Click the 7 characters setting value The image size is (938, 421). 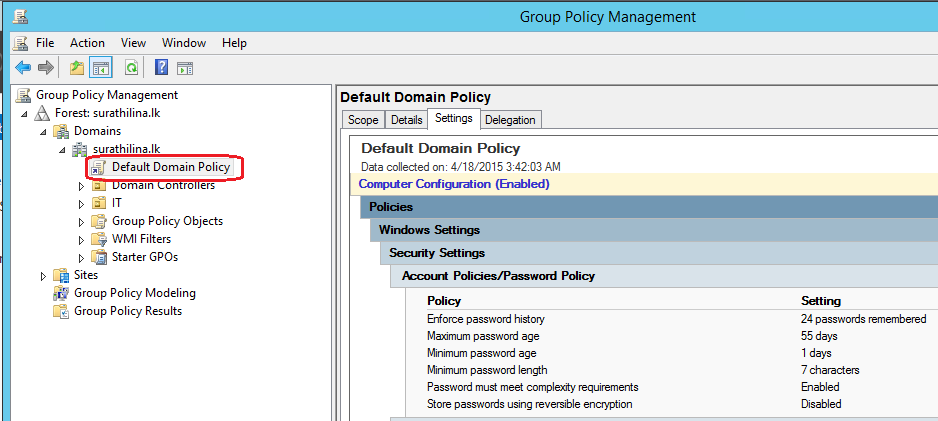pos(830,370)
